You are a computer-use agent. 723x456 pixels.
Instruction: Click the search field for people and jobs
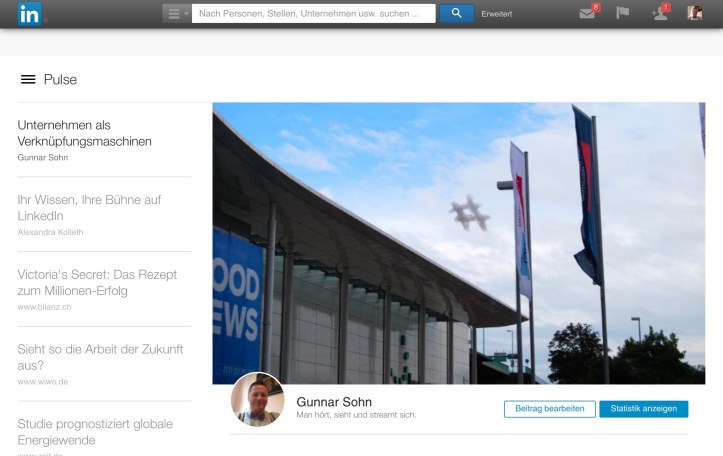313,13
